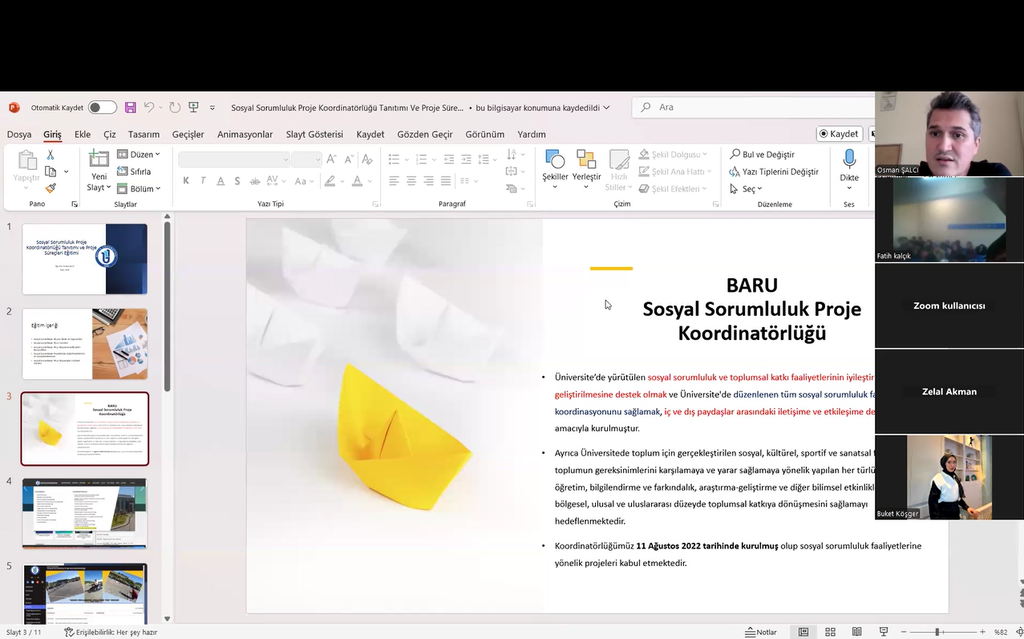Screen dimensions: 1024x639
Task: Toggle the Otomatik Kaydet switch
Action: (x=102, y=107)
